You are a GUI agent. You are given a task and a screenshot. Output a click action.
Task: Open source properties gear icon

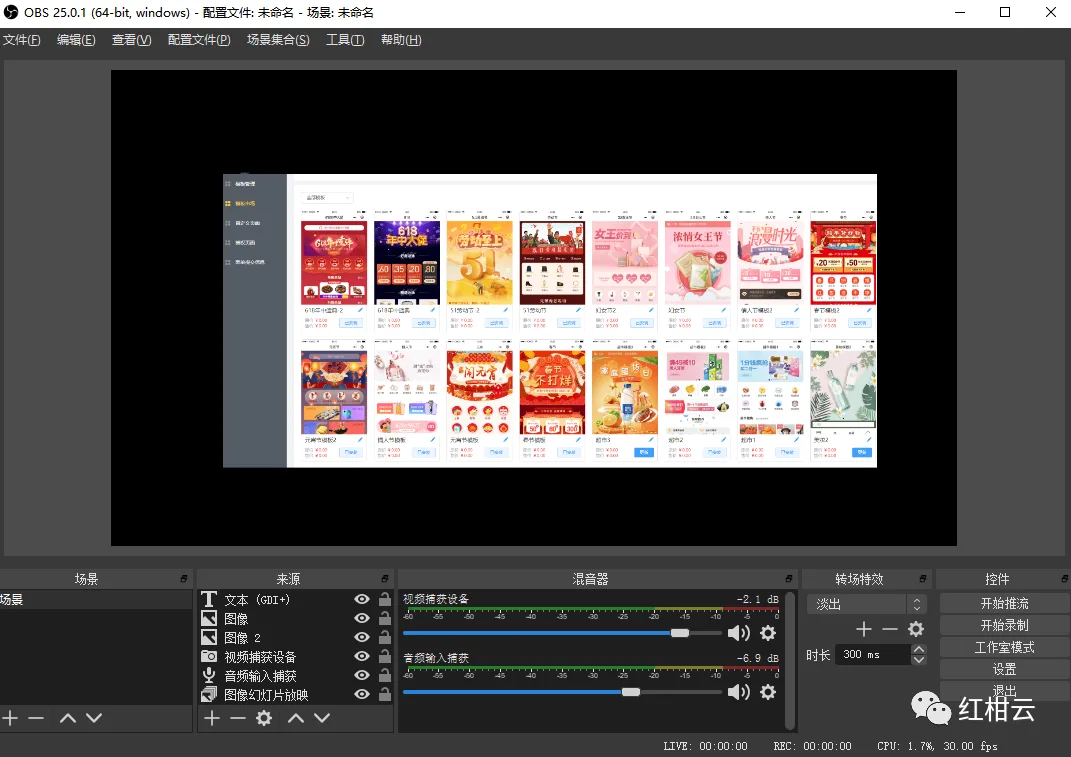click(264, 718)
